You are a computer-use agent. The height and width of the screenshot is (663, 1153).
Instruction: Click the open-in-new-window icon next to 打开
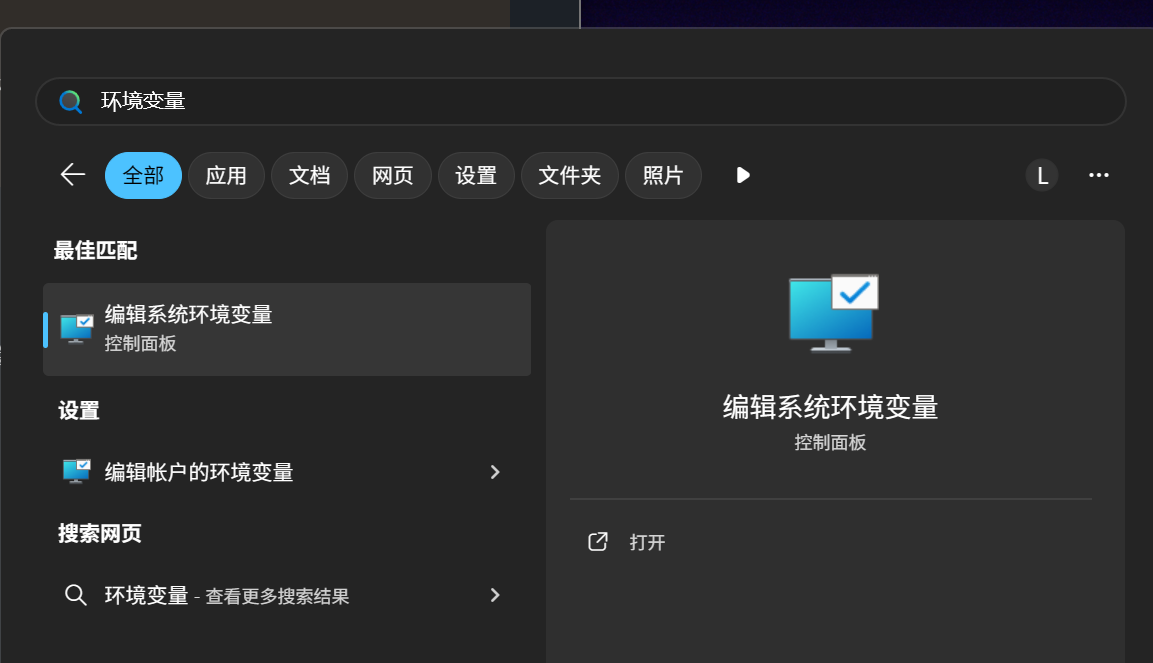(x=598, y=542)
